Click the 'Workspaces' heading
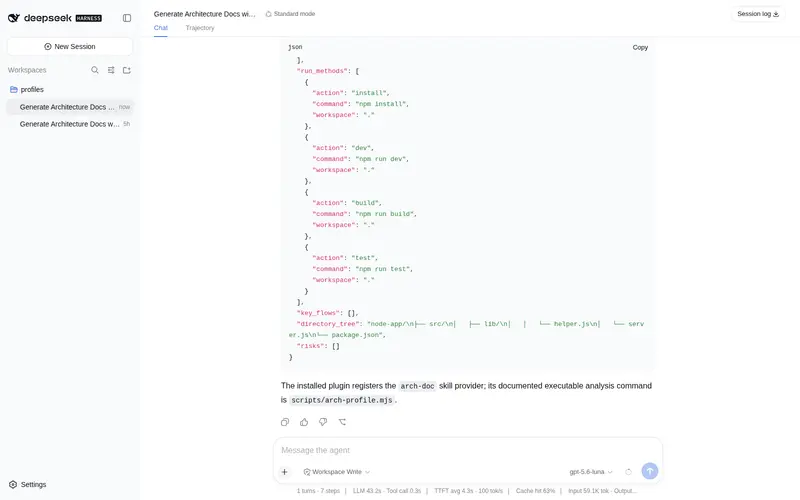Screen dimensions: 800x500 click(x=27, y=70)
